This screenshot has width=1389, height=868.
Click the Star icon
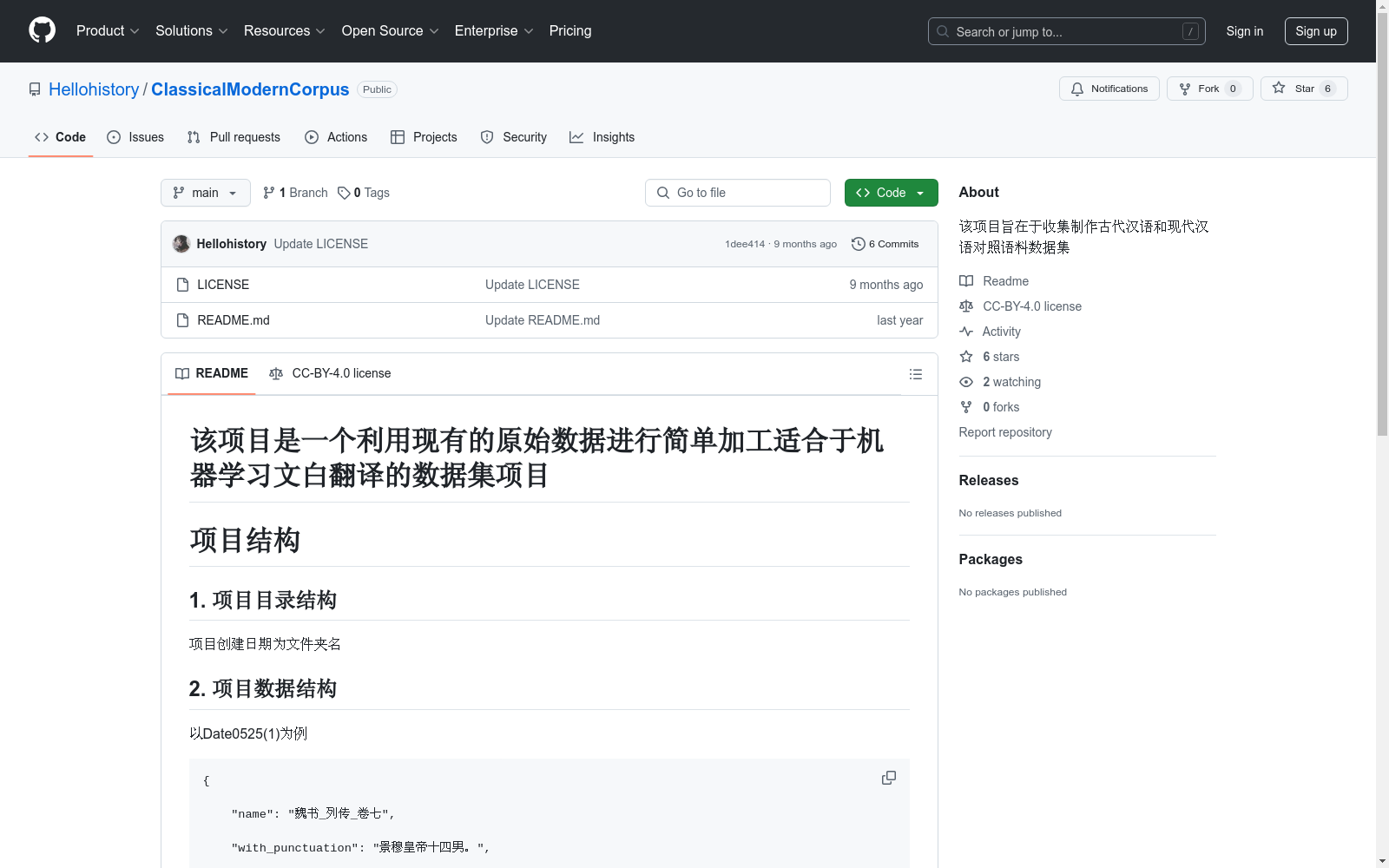(x=1279, y=88)
